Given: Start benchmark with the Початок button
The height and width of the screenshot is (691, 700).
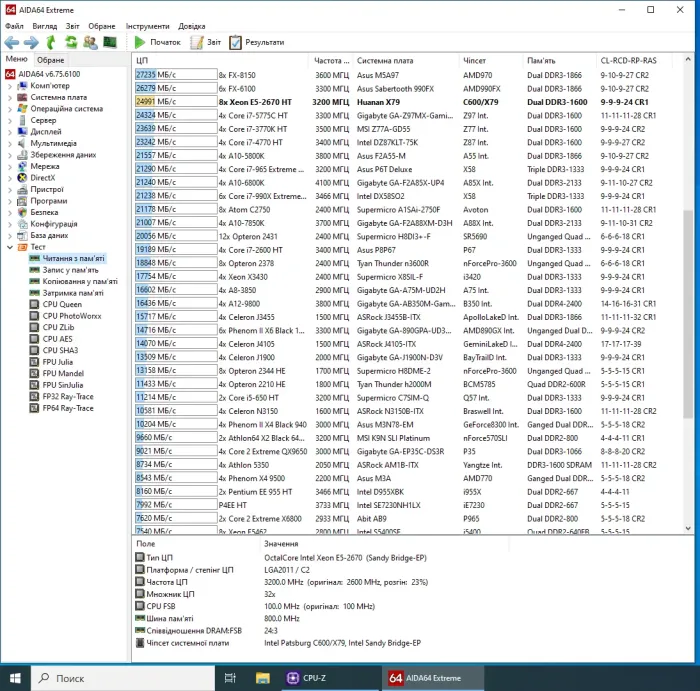Looking at the screenshot, I should [157, 43].
